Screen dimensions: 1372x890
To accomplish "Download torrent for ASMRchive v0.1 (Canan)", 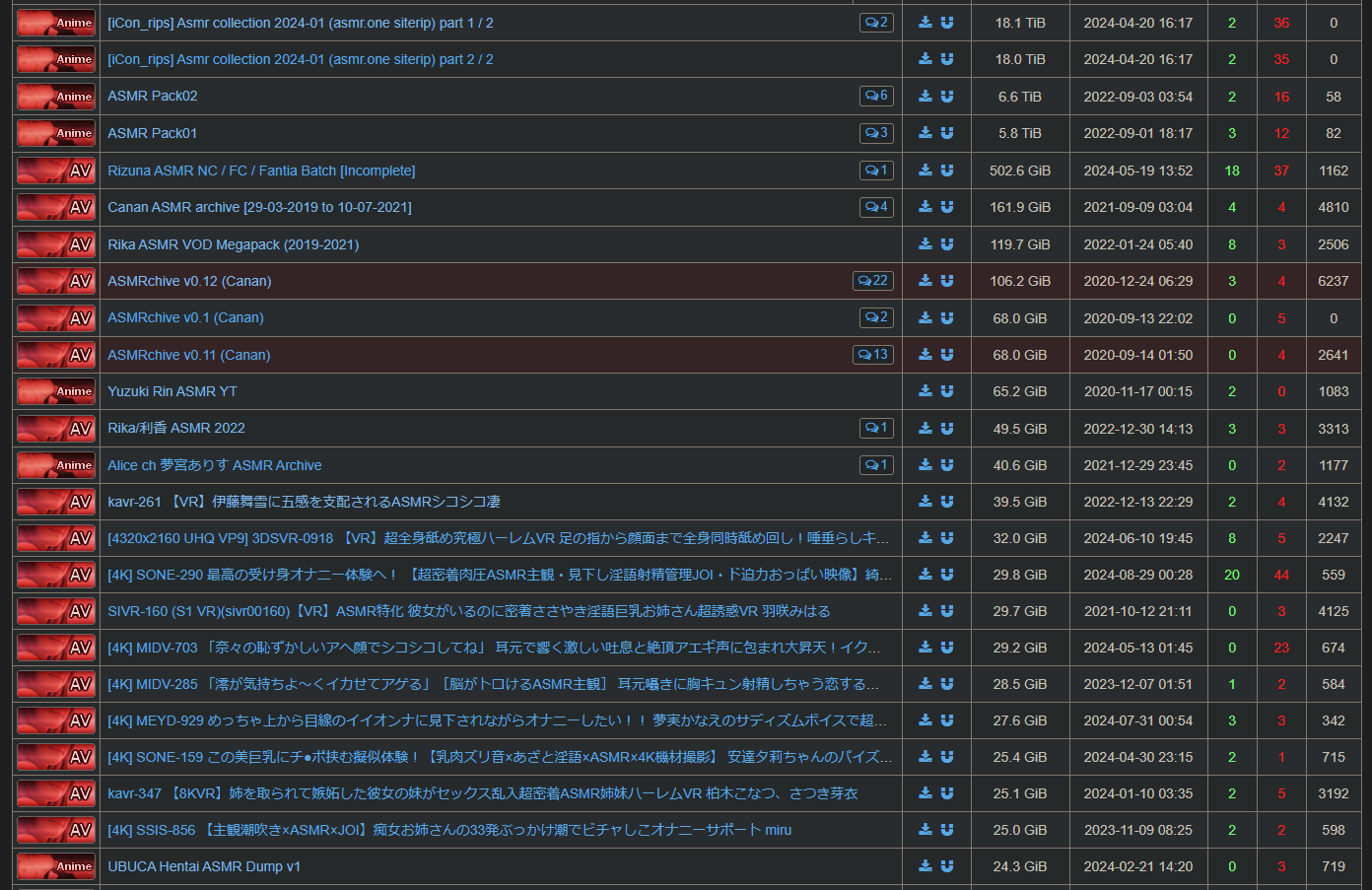I will pyautogui.click(x=926, y=317).
